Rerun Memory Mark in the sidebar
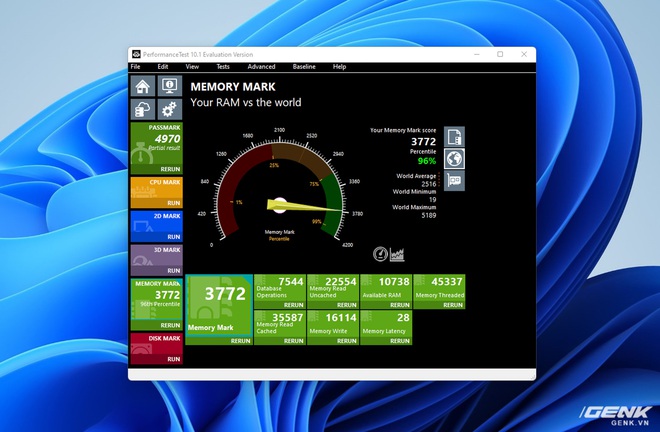 pos(170,325)
